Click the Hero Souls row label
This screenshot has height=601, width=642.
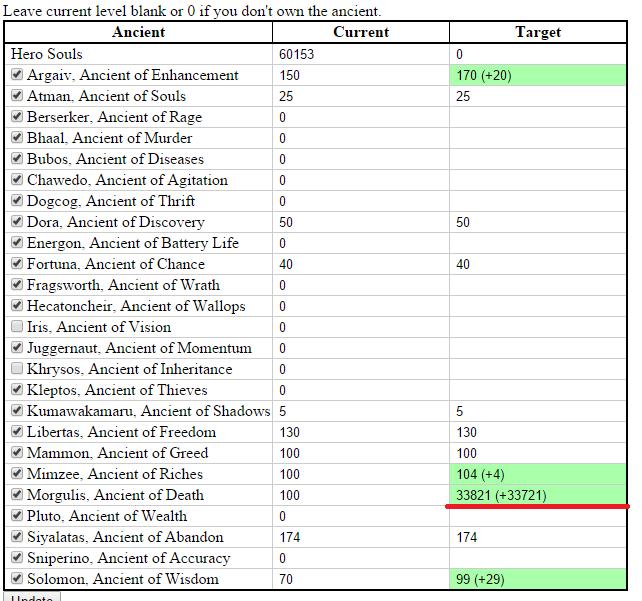47,54
